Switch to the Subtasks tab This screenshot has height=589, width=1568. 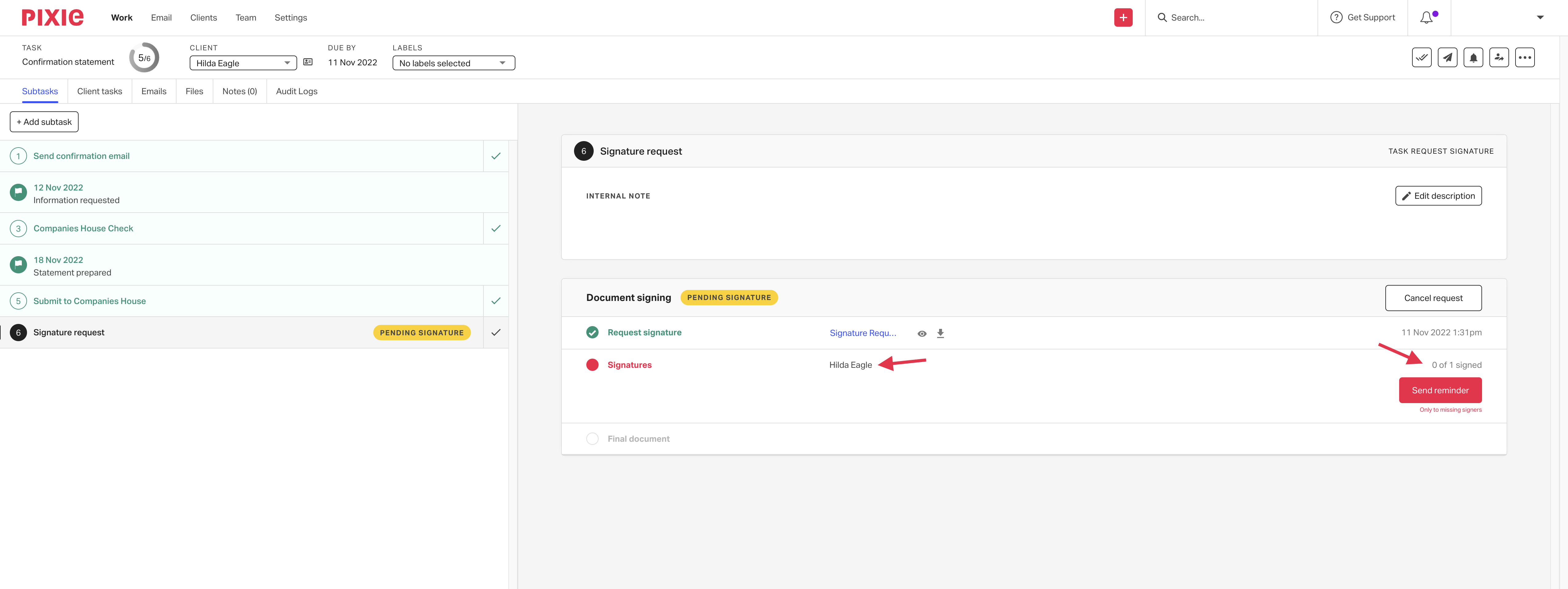pos(40,91)
